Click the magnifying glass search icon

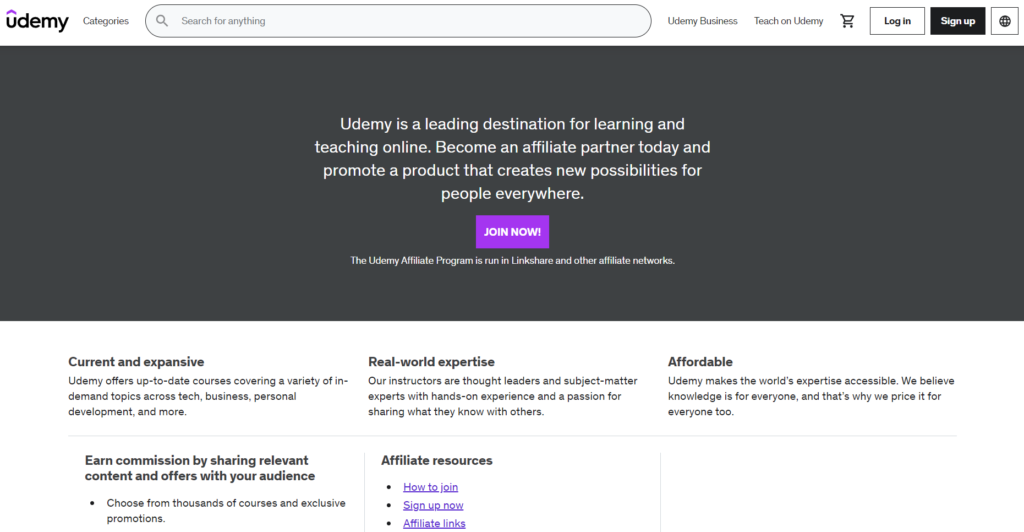tap(162, 21)
